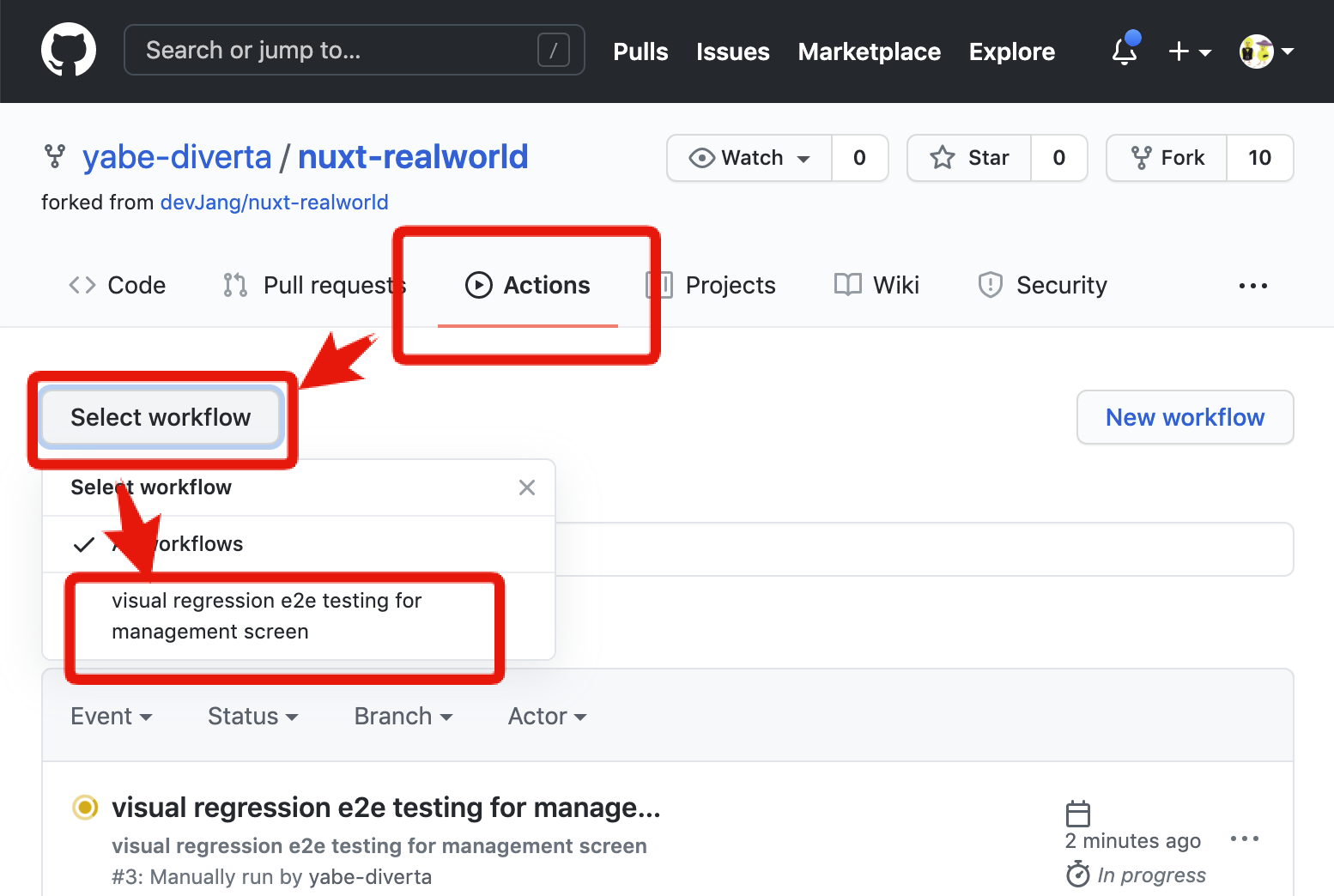Open the devJang/nuxt-realworld upstream link
The width and height of the screenshot is (1334, 896).
pyautogui.click(x=275, y=203)
